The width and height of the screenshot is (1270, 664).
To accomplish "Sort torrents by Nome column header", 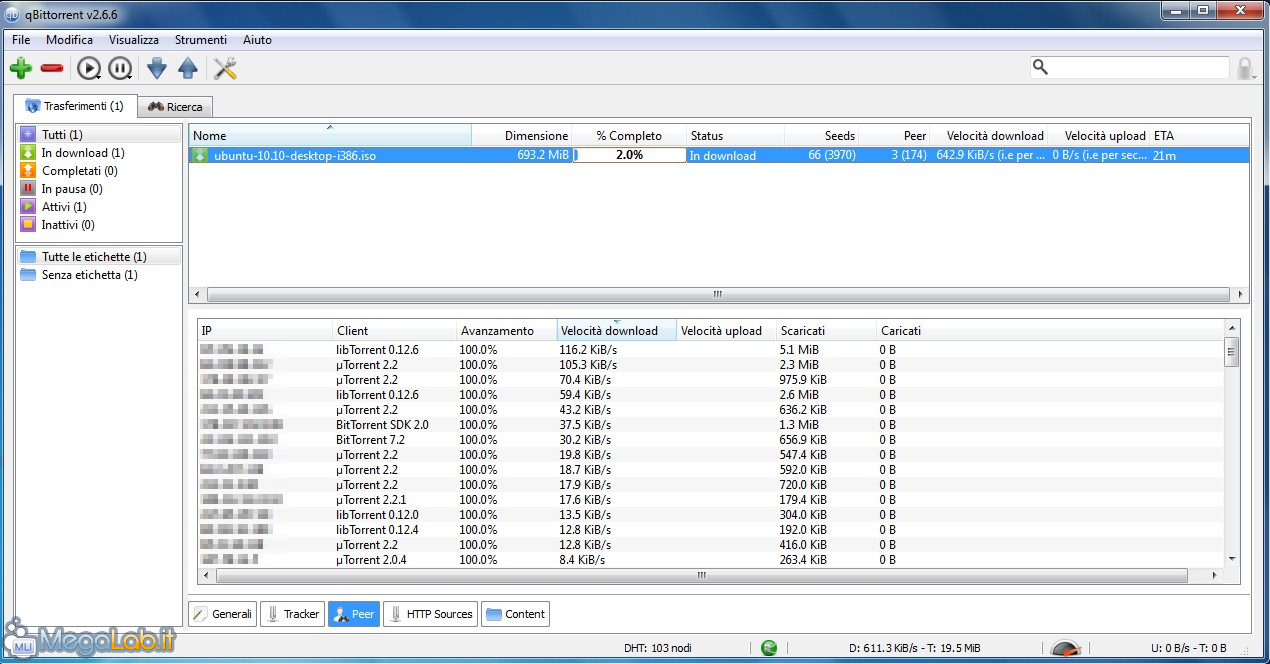I will 330,135.
